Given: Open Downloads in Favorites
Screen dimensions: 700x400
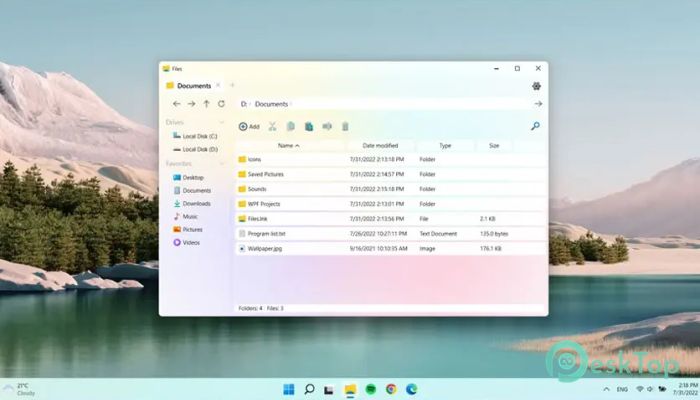Looking at the screenshot, I should pyautogui.click(x=192, y=204).
